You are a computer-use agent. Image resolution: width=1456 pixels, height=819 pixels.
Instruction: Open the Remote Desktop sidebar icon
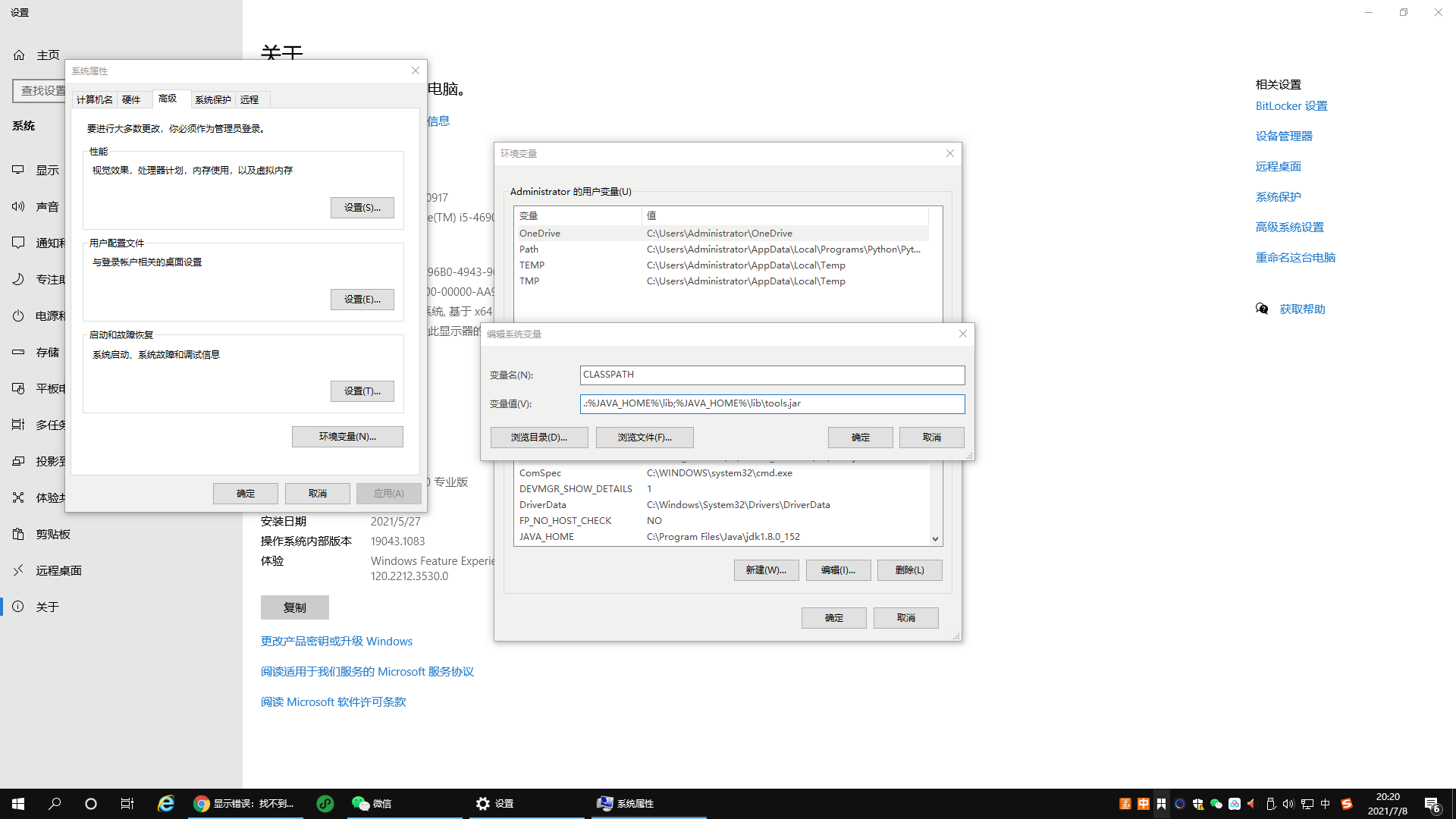pos(18,570)
